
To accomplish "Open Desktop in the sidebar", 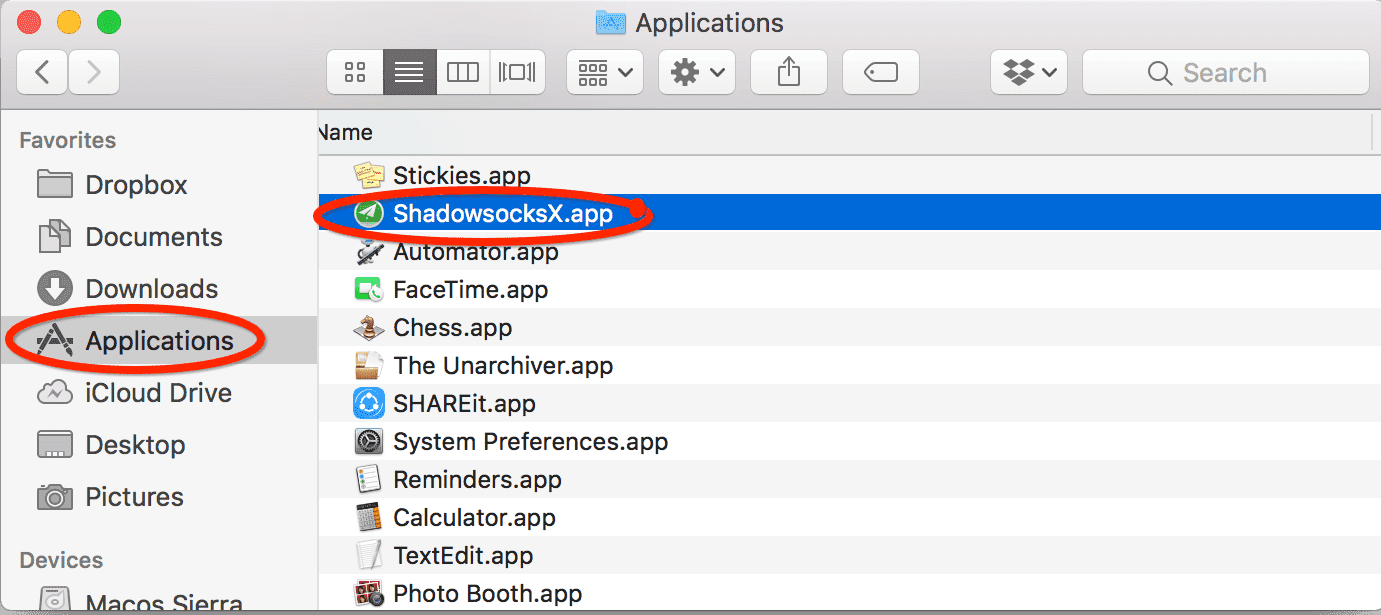I will pos(109,445).
